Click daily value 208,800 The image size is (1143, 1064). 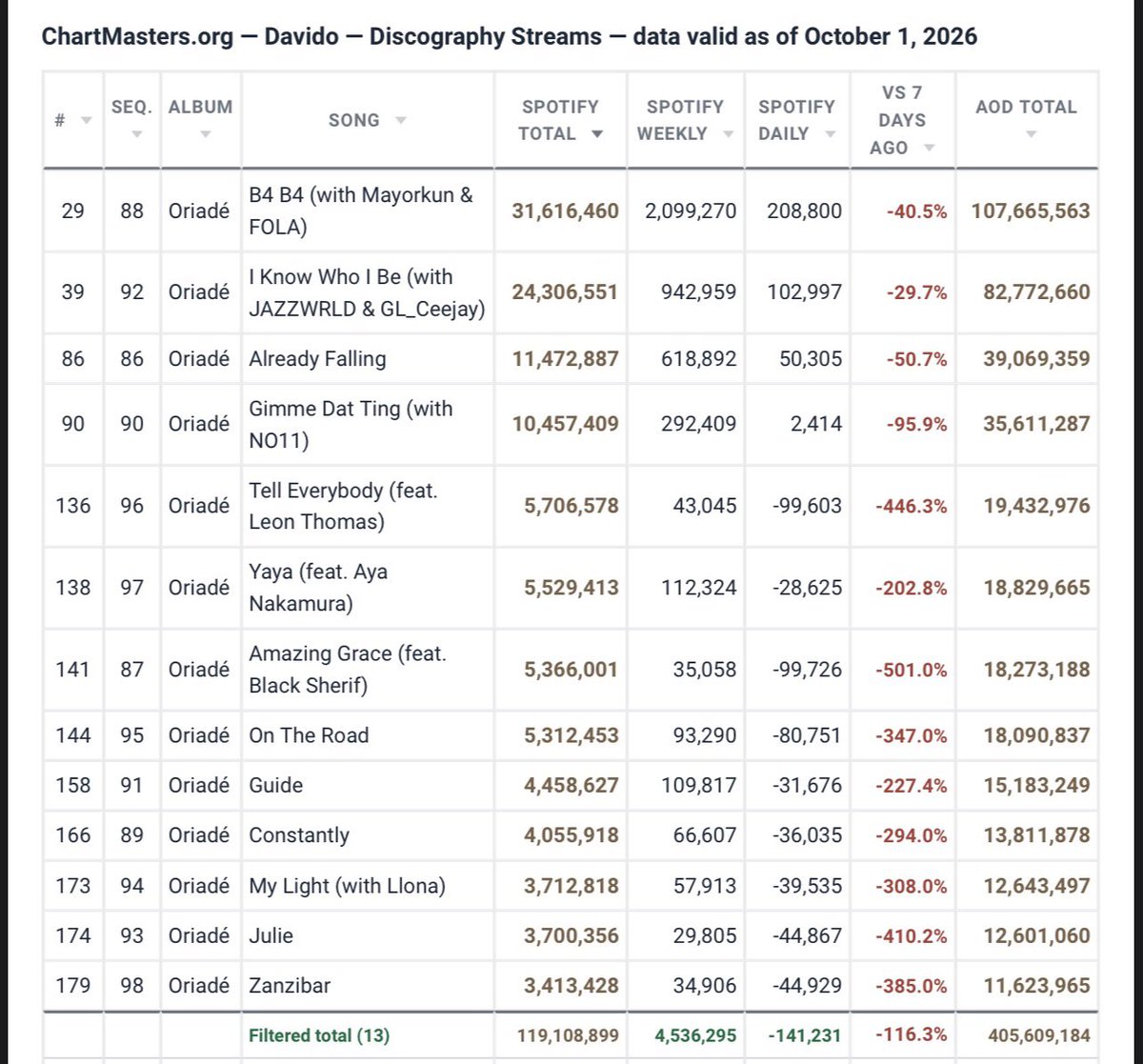(804, 211)
